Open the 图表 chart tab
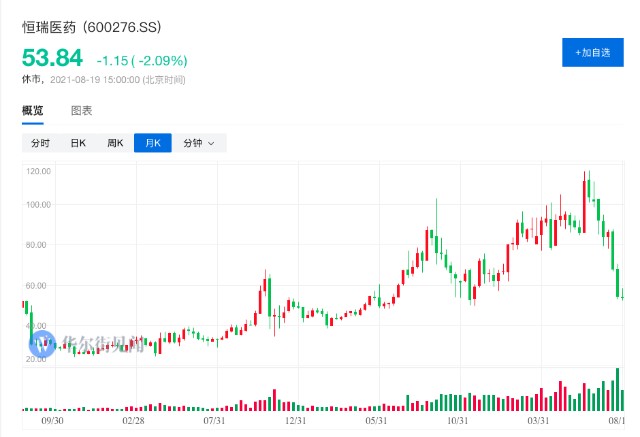The width and height of the screenshot is (640, 437). [82, 111]
